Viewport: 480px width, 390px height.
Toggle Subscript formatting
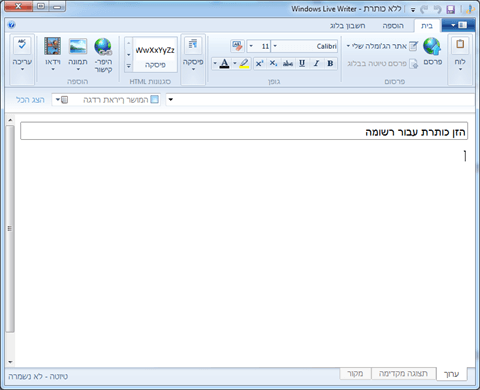point(273,63)
